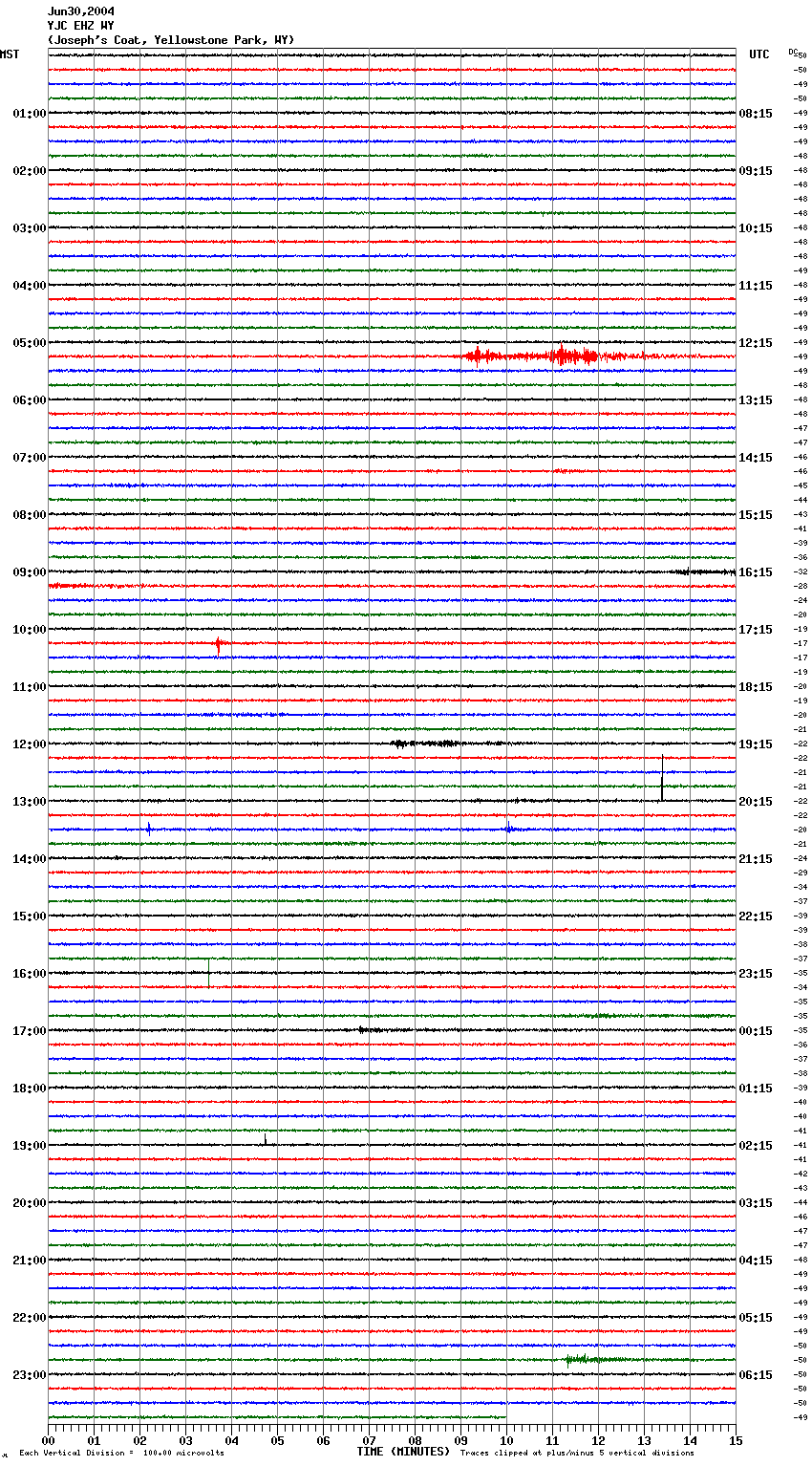
Task: Click the 'DC' offset column header
Action: click(793, 52)
